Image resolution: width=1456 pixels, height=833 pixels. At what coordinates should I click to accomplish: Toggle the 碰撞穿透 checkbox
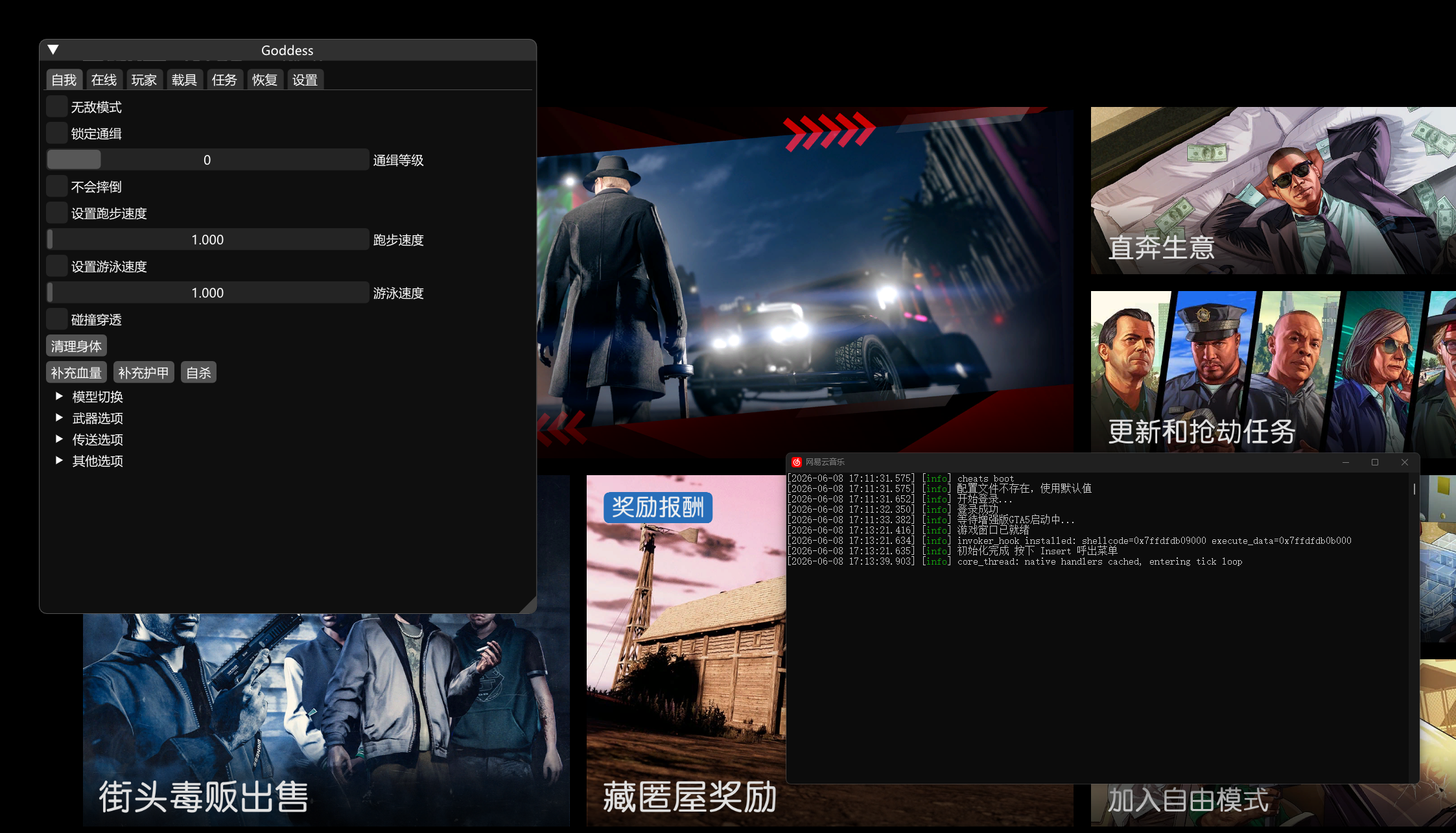57,320
